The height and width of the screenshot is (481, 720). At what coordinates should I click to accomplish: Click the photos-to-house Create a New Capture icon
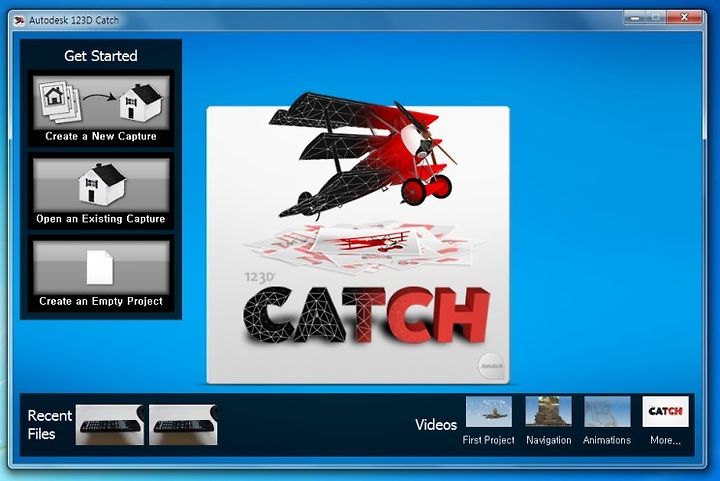(101, 102)
